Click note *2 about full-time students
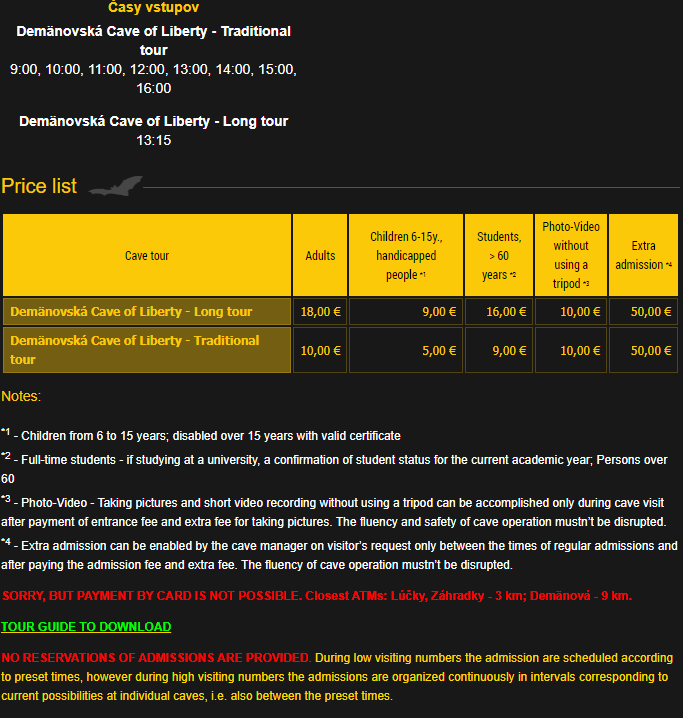This screenshot has height=718, width=683. [334, 468]
